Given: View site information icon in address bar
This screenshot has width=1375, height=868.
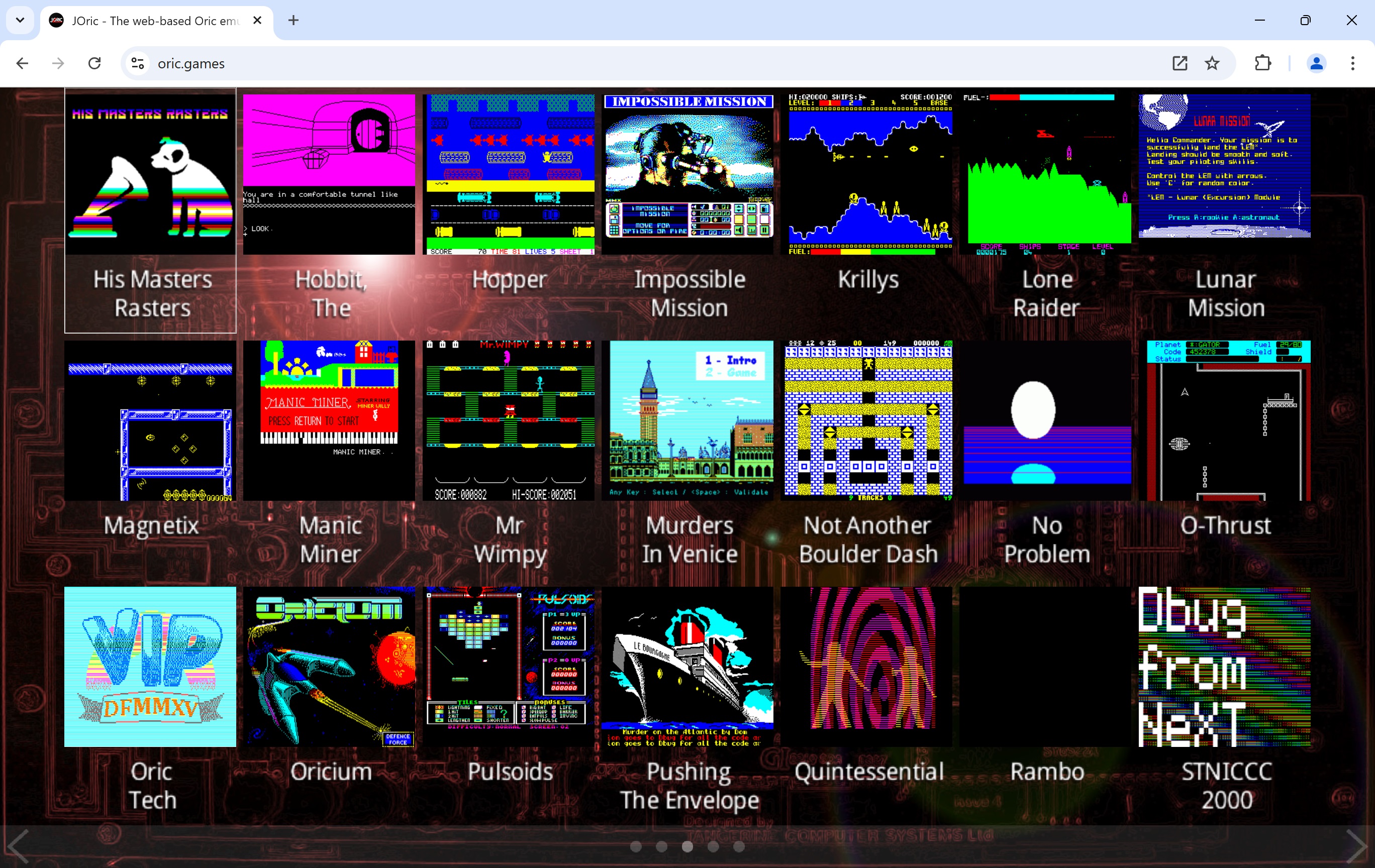Looking at the screenshot, I should pyautogui.click(x=138, y=63).
